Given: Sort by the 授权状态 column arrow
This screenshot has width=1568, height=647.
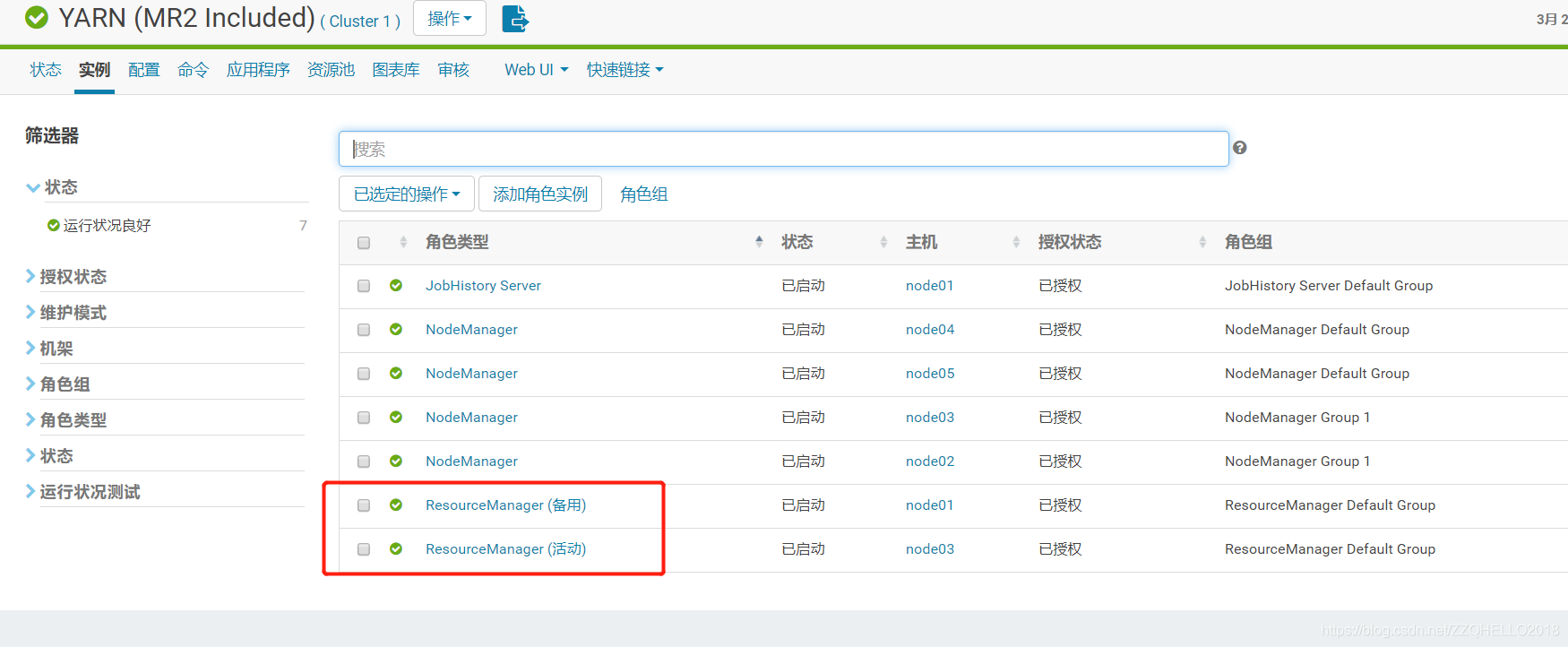Looking at the screenshot, I should (x=1202, y=241).
